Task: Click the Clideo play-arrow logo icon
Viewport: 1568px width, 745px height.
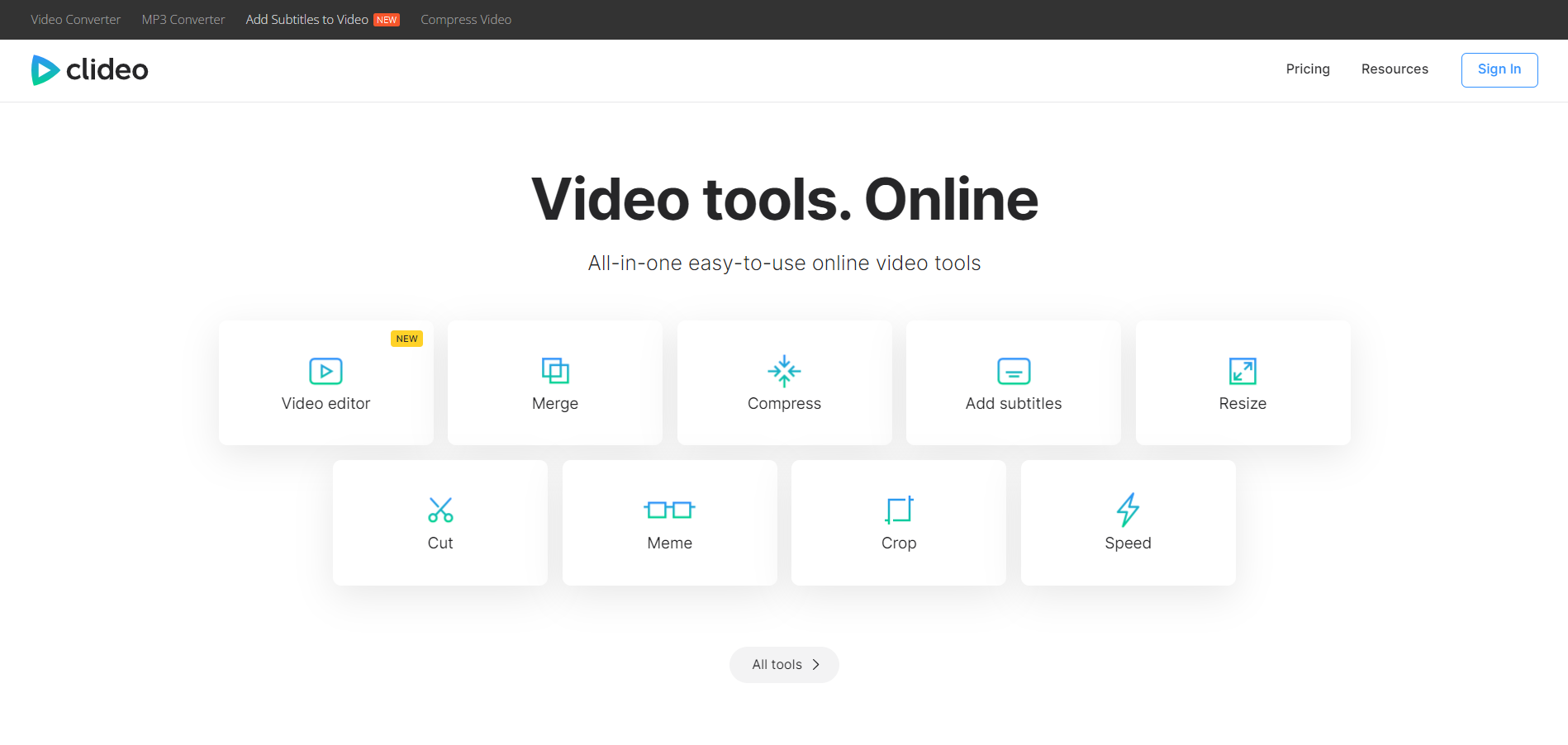Action: point(45,70)
